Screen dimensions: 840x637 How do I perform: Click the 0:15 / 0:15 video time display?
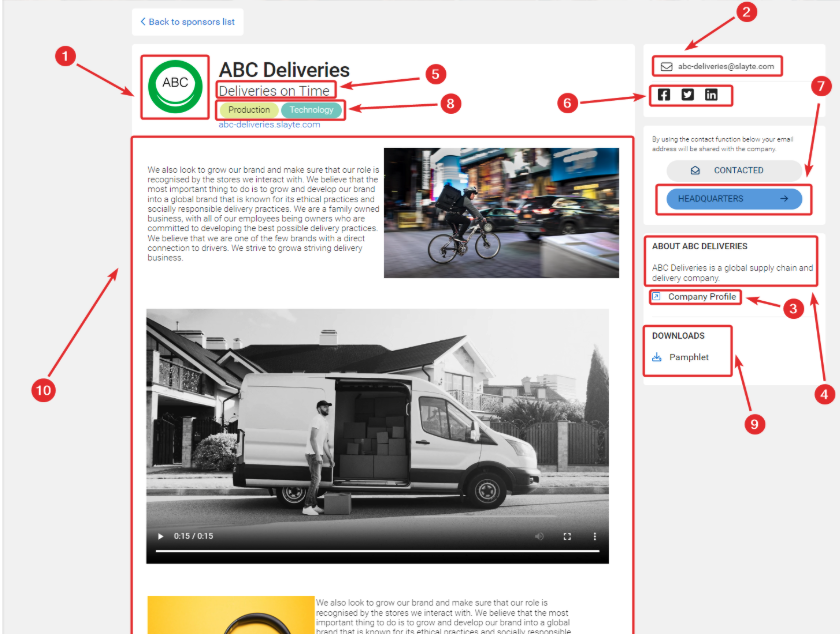click(193, 536)
